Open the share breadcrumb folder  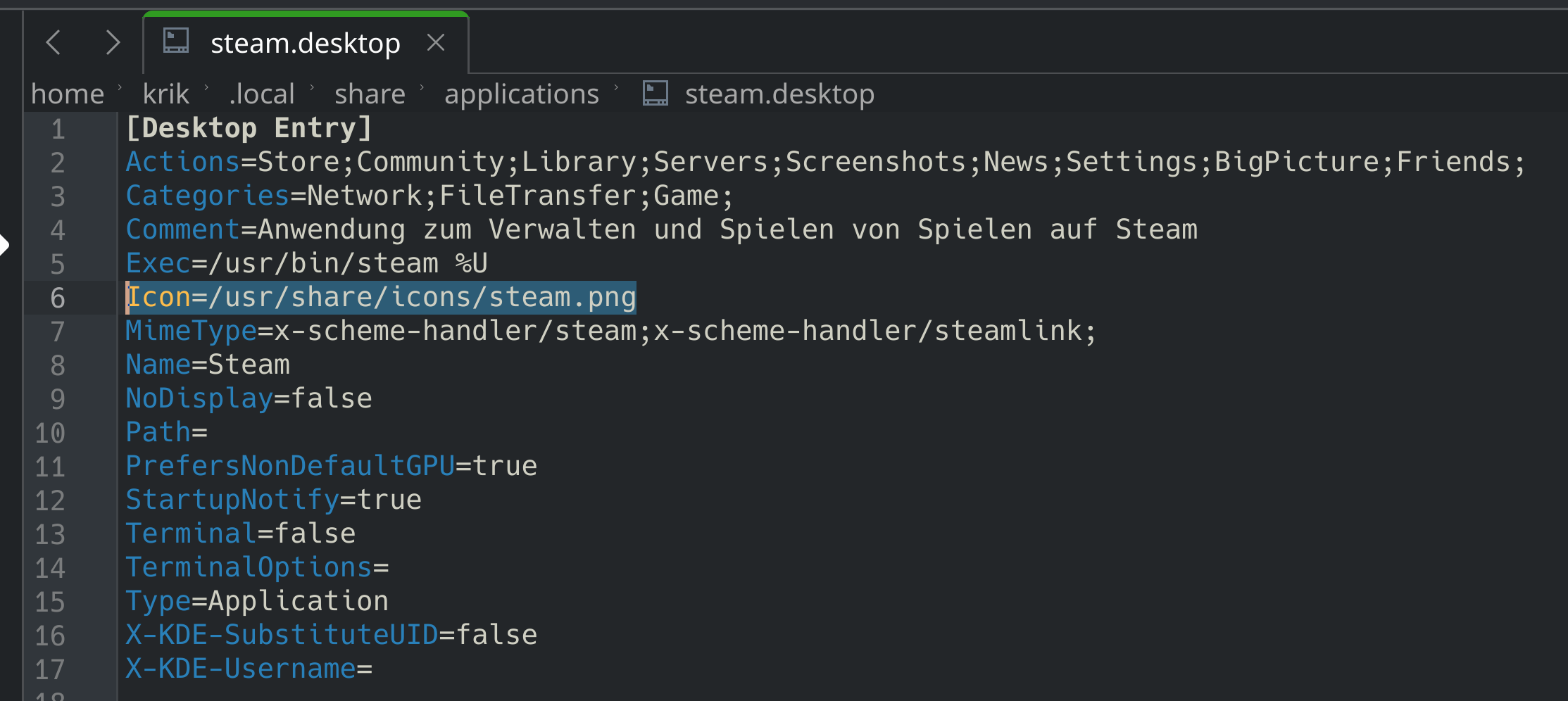[x=370, y=94]
